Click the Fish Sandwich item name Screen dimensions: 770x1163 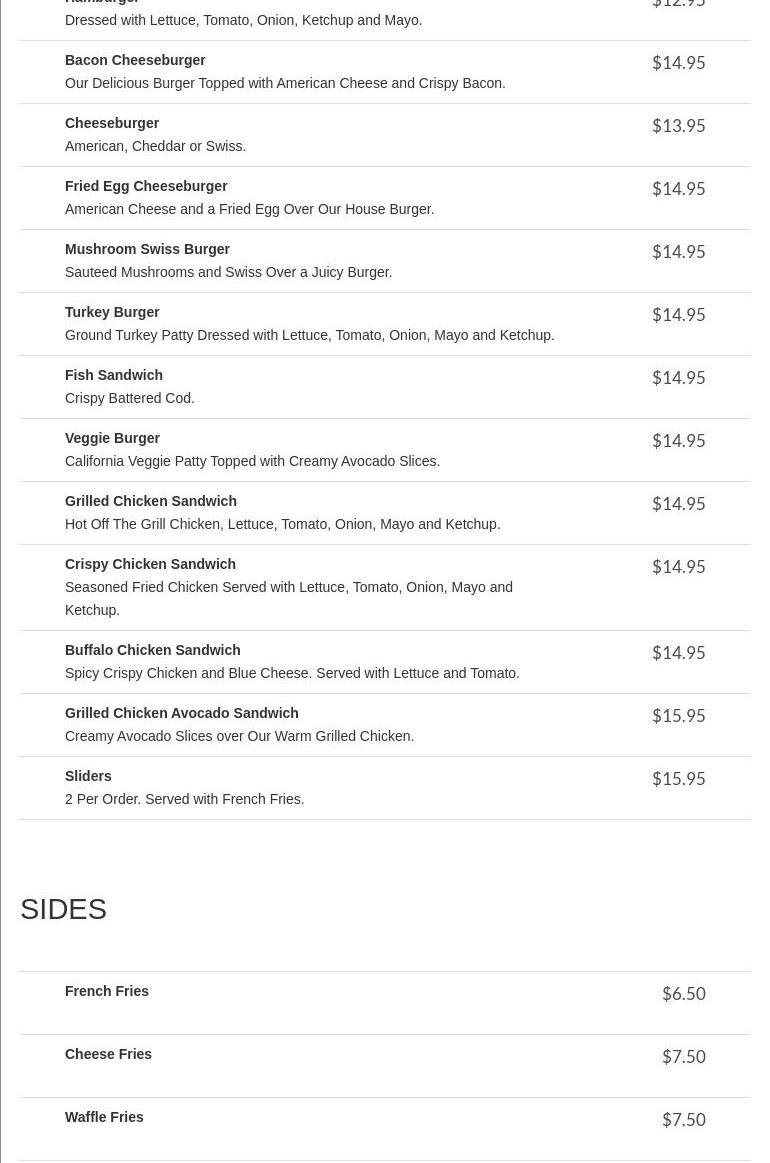click(113, 375)
